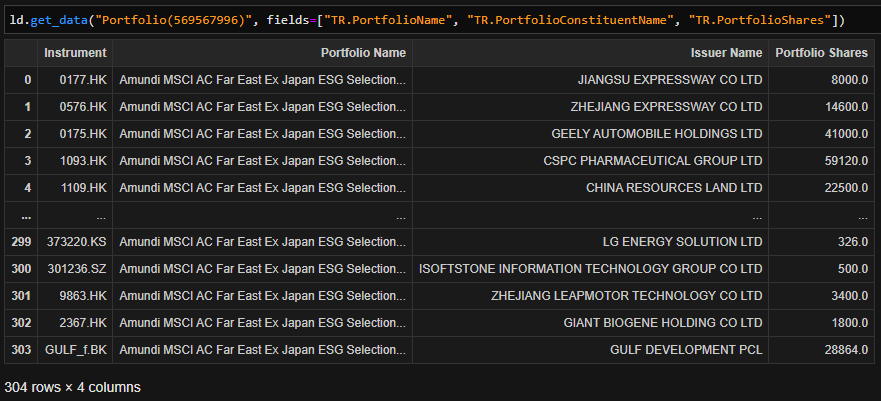Click issuer CHINA RESOURCES LAND LTD
The width and height of the screenshot is (881, 401).
click(674, 188)
